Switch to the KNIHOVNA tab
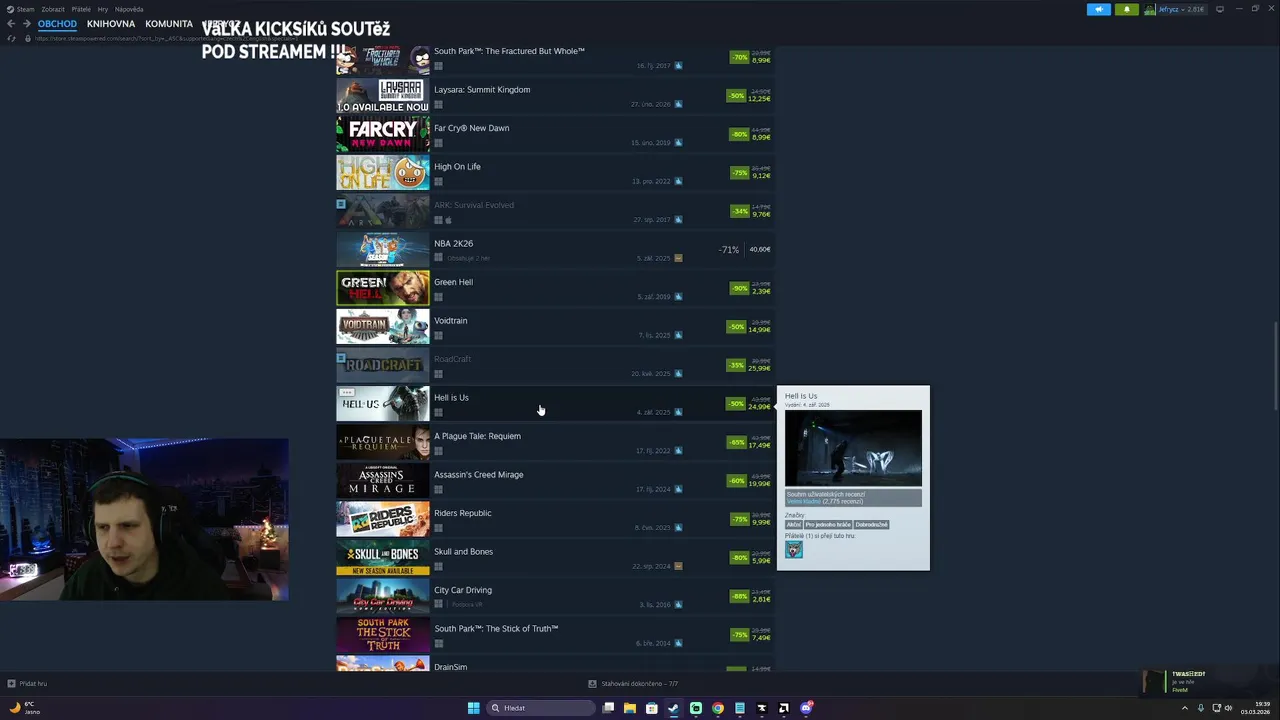 [x=111, y=24]
